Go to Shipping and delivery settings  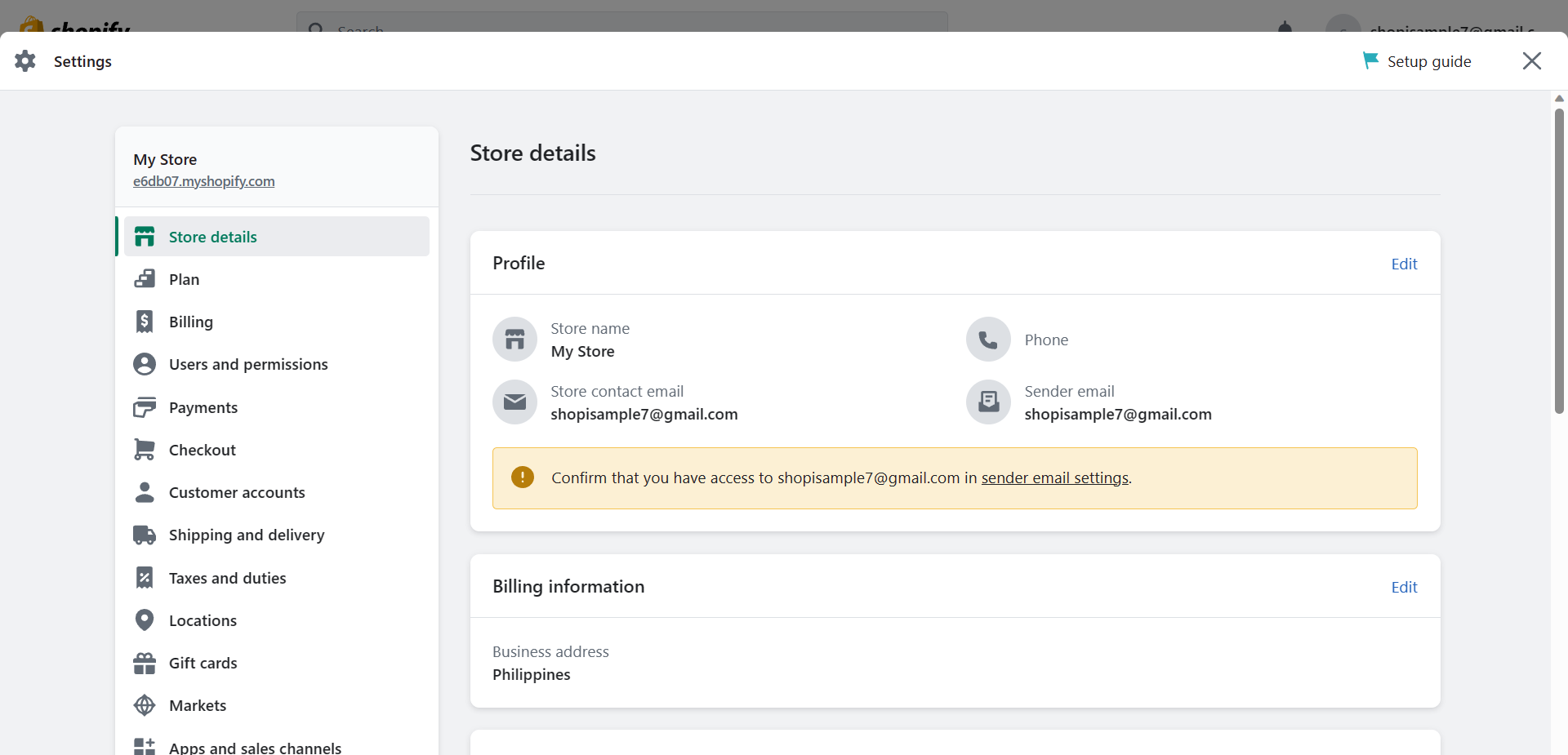pos(277,535)
